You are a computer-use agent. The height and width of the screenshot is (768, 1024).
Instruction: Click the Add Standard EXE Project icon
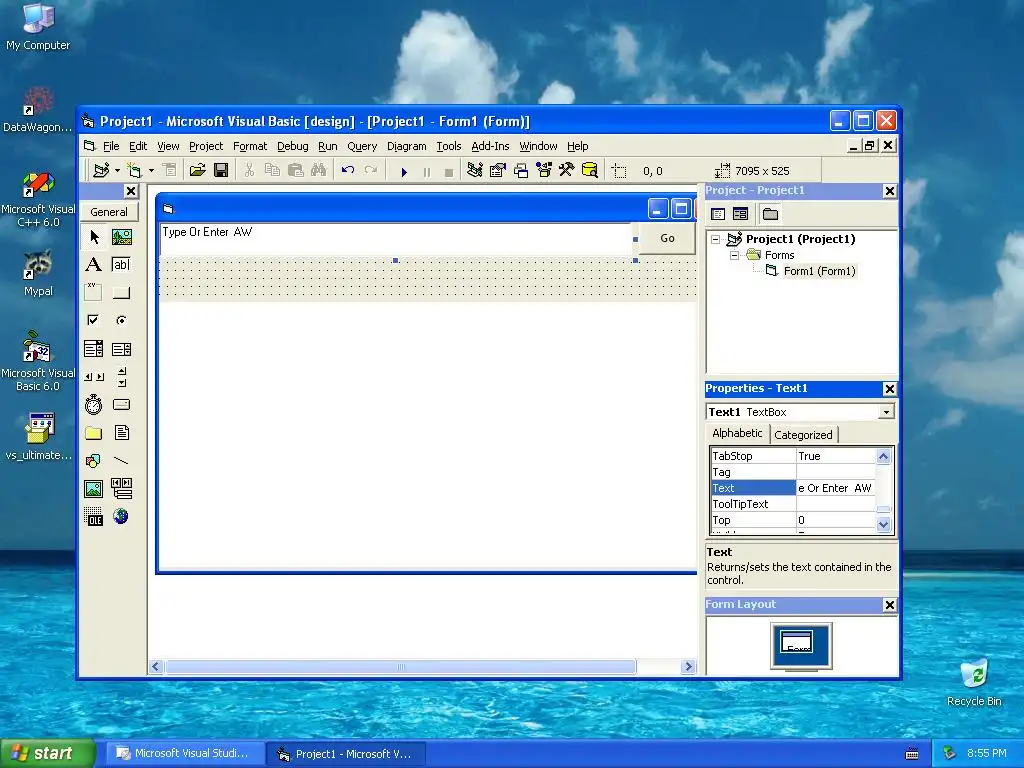[101, 171]
